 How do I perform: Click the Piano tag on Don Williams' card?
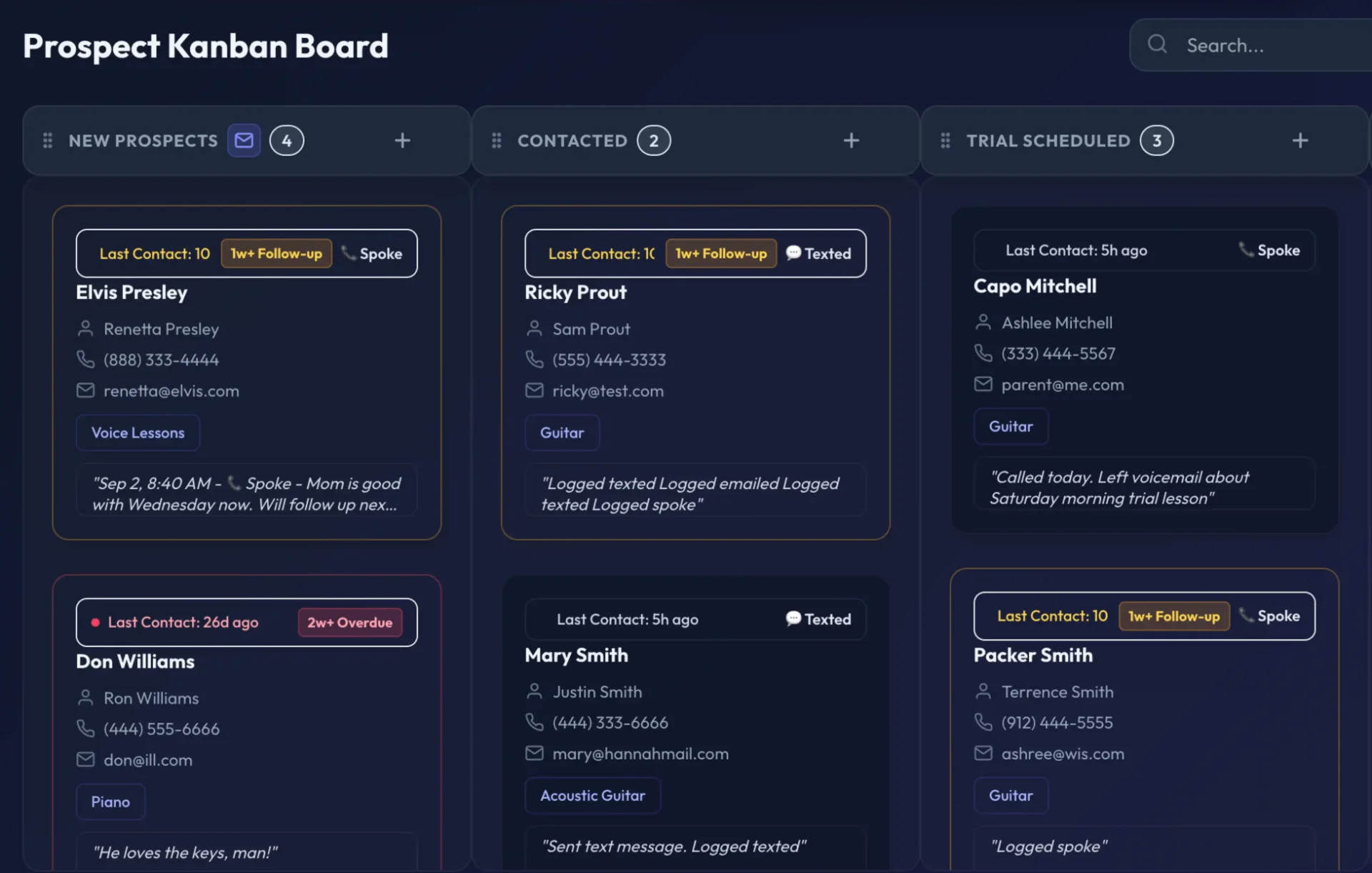coord(111,802)
